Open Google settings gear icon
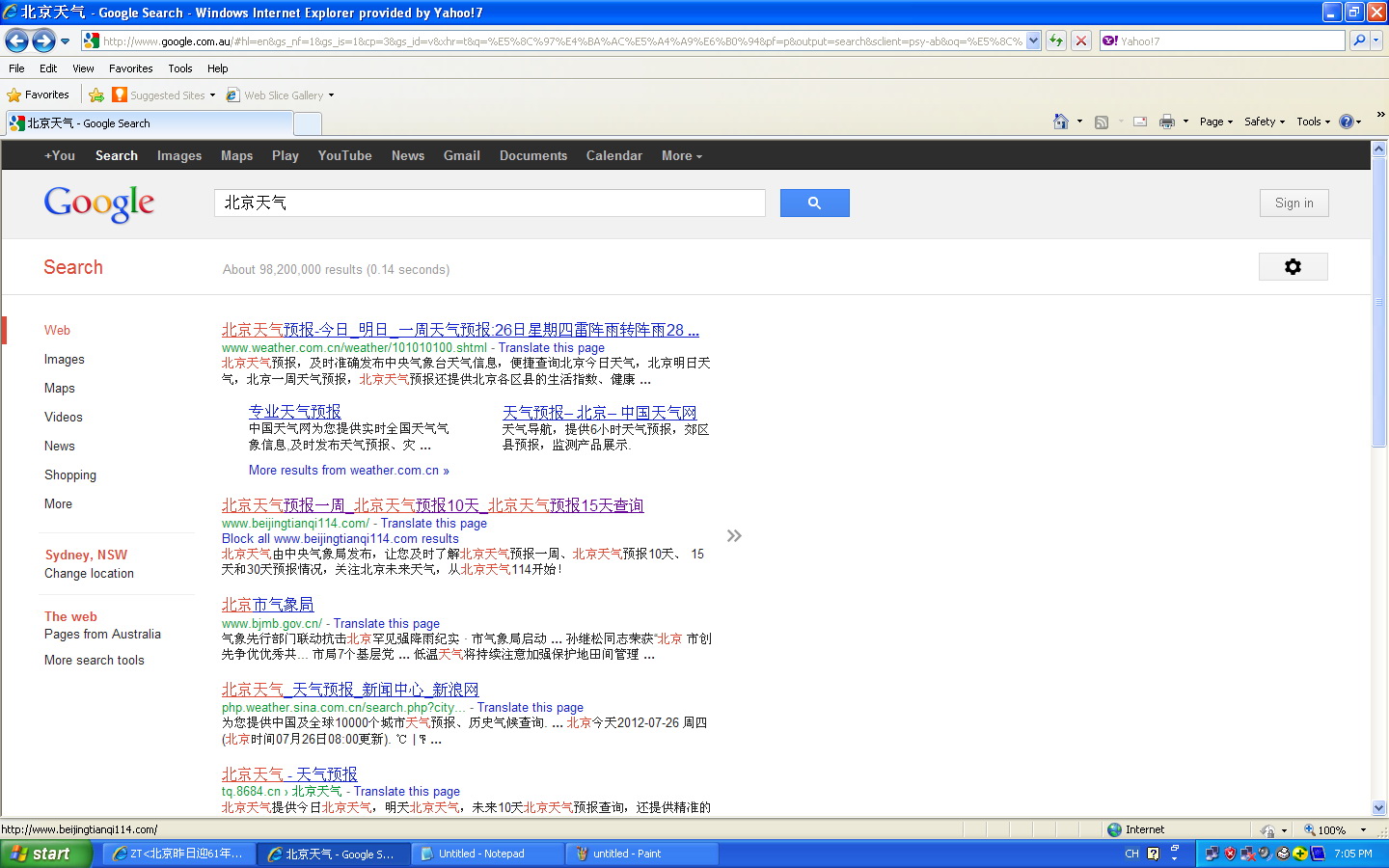Viewport: 1389px width, 868px height. click(x=1294, y=267)
